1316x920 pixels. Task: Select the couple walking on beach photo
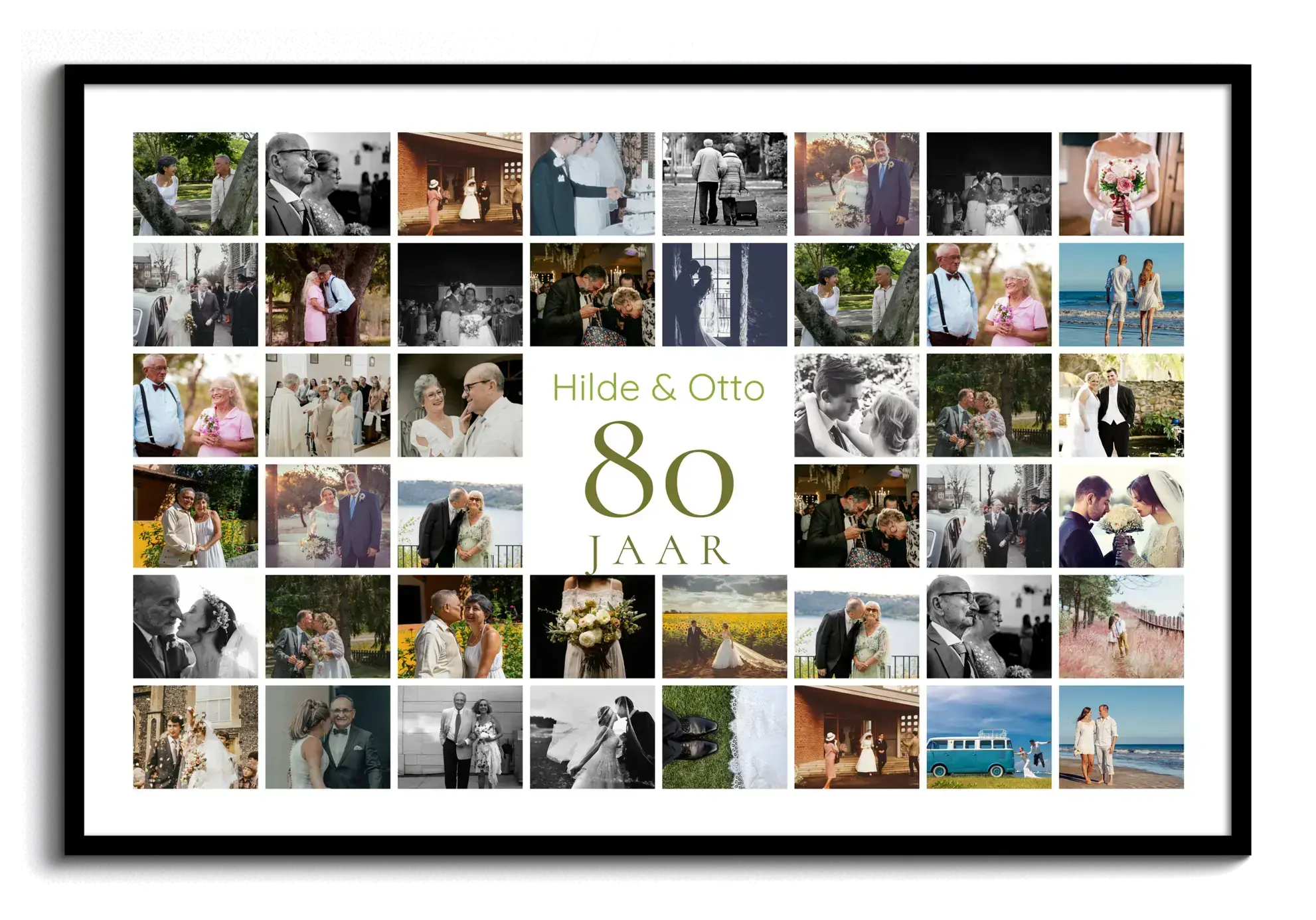point(1121,737)
